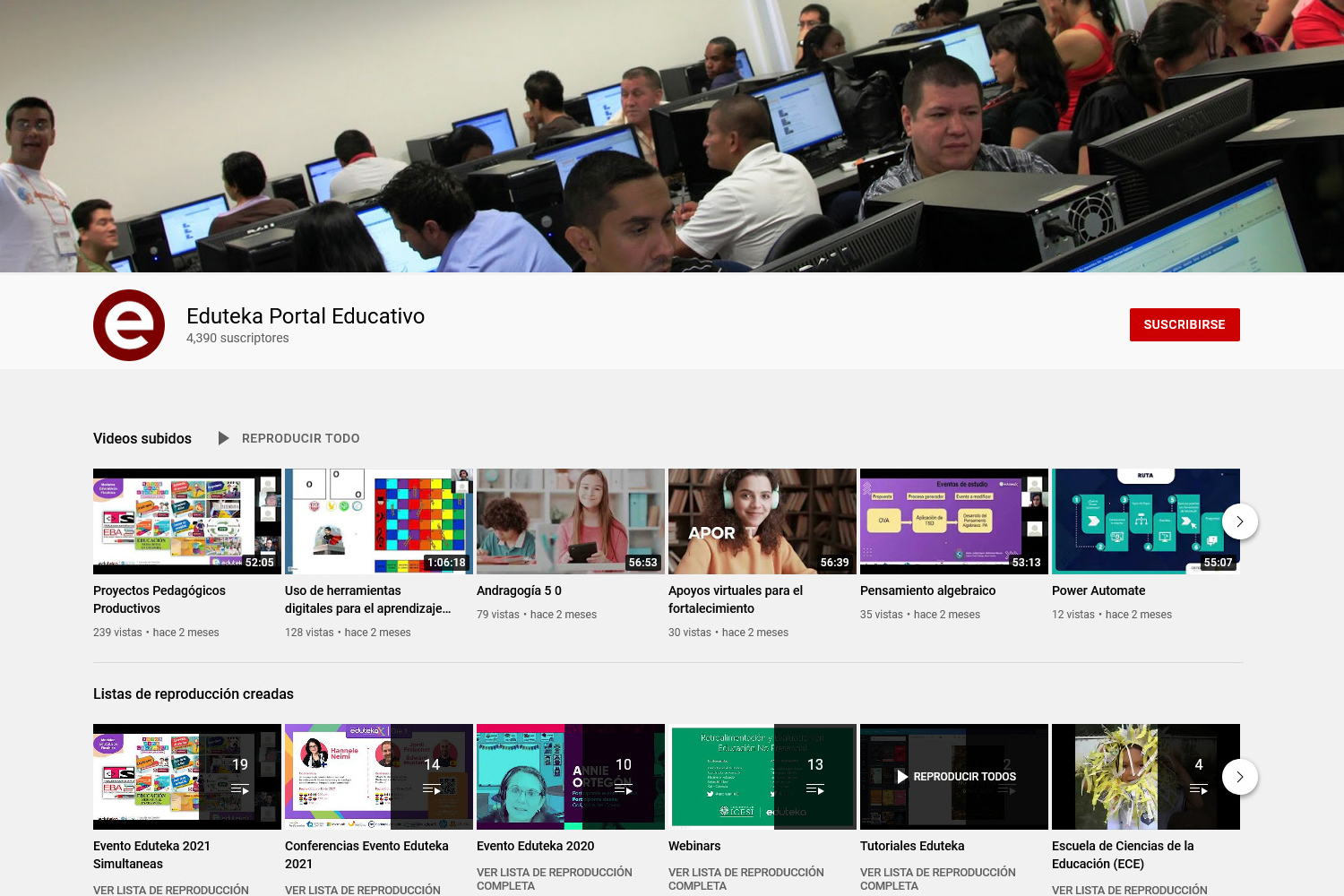1344x896 pixels.
Task: Click the queue icon on Evento Eduteka 2020 playlist
Action: 625,788
